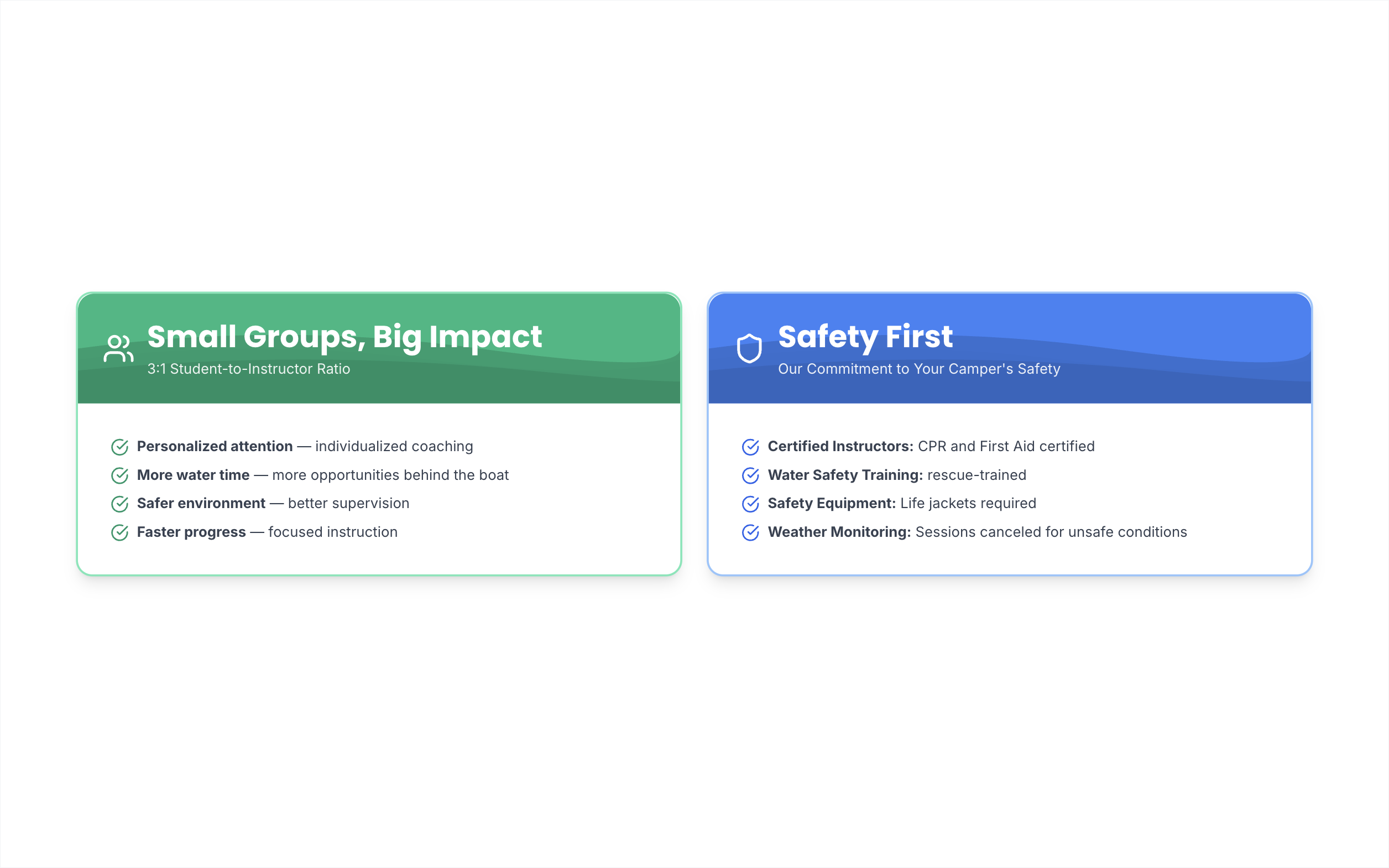Click the Faster progress bold text
The width and height of the screenshot is (1389, 868).
click(x=191, y=532)
